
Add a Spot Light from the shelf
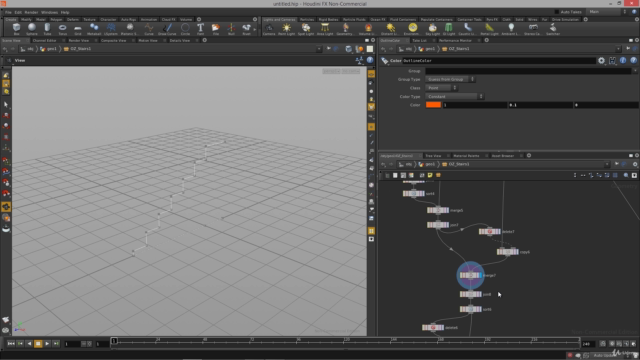[x=306, y=29]
